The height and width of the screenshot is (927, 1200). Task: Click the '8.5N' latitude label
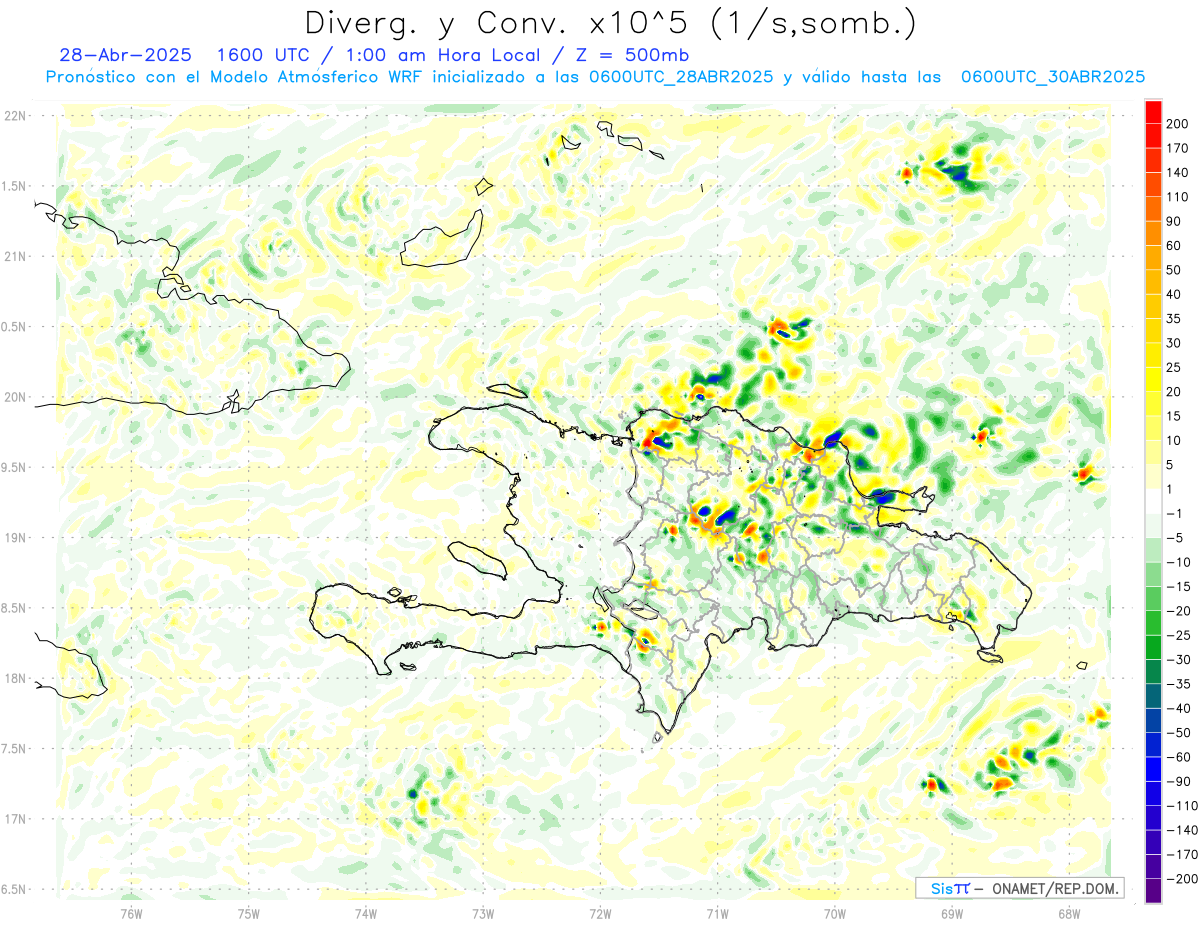click(x=15, y=608)
